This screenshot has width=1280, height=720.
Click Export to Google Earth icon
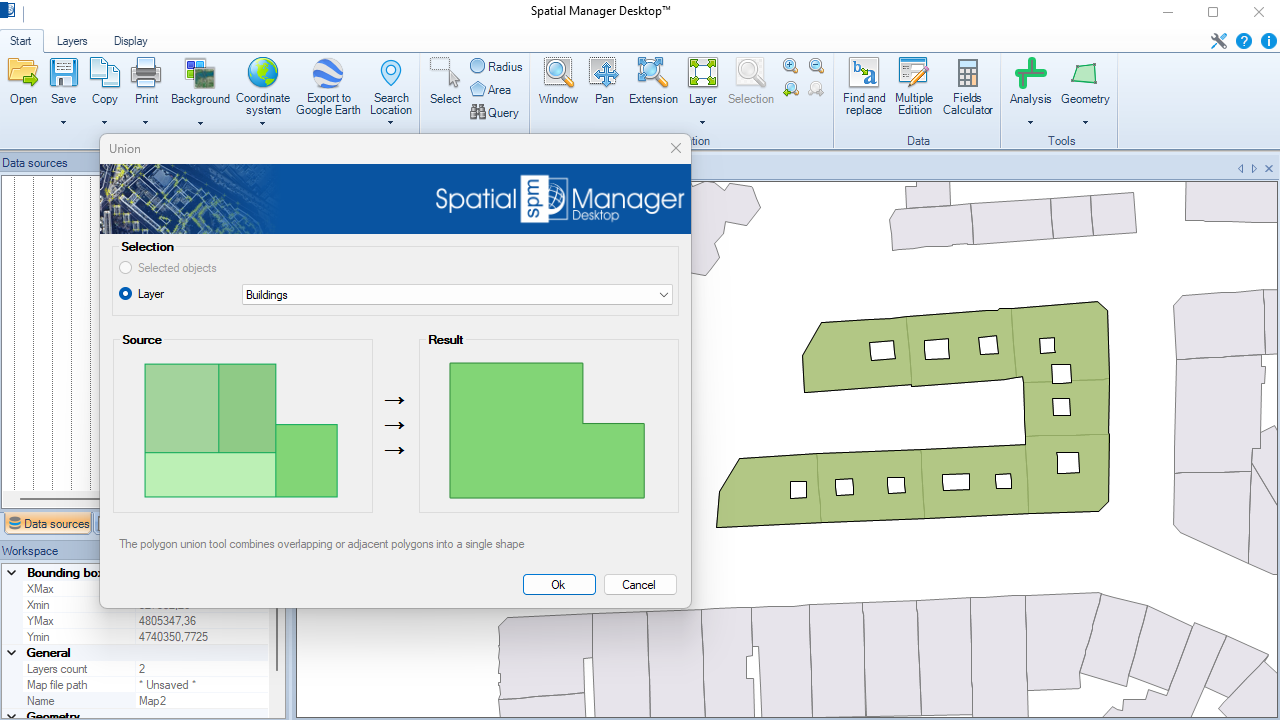coord(328,73)
